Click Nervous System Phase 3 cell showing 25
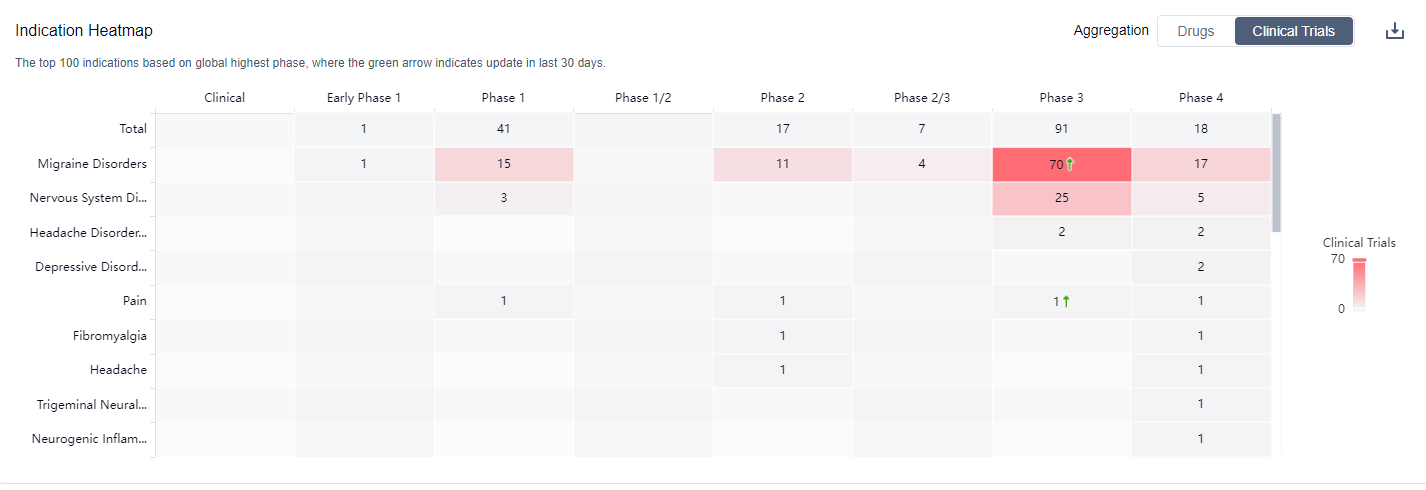Image resolution: width=1426 pixels, height=490 pixels. [1061, 198]
